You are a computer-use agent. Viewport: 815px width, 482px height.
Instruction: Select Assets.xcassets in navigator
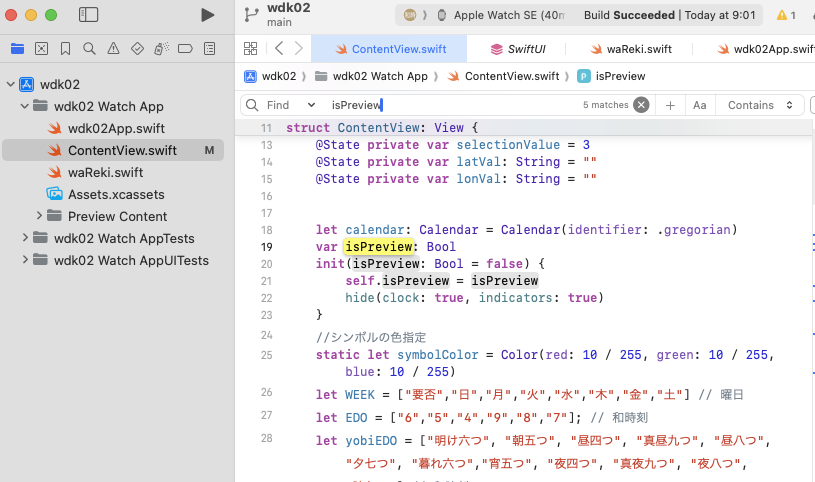pos(116,194)
